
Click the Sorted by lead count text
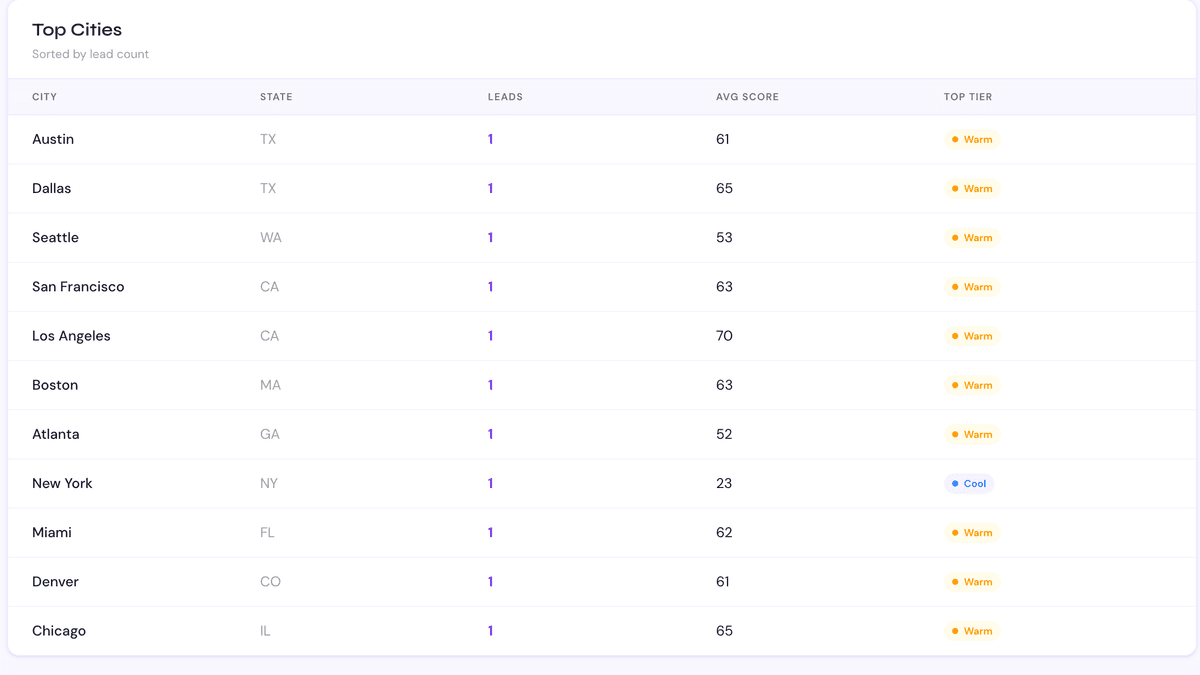[90, 54]
